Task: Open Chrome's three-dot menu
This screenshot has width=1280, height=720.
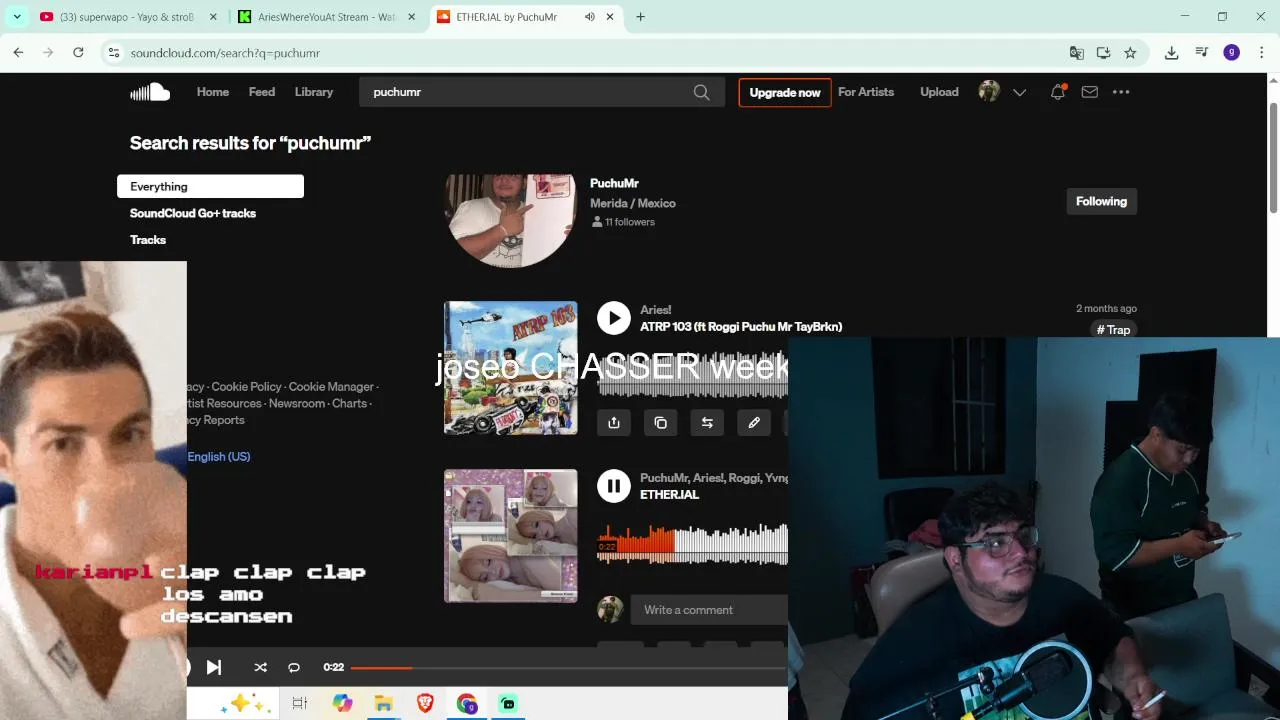Action: click(1261, 53)
